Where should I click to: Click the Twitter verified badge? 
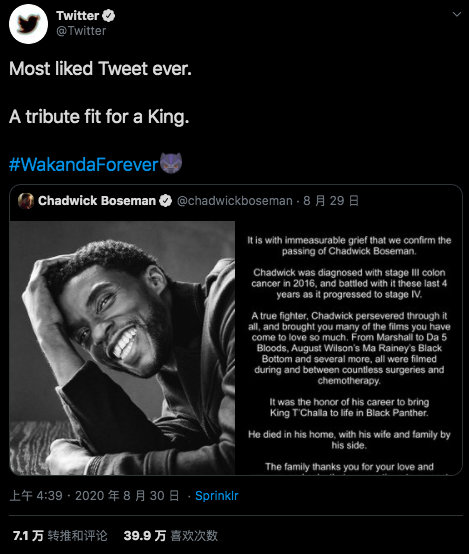(x=109, y=16)
